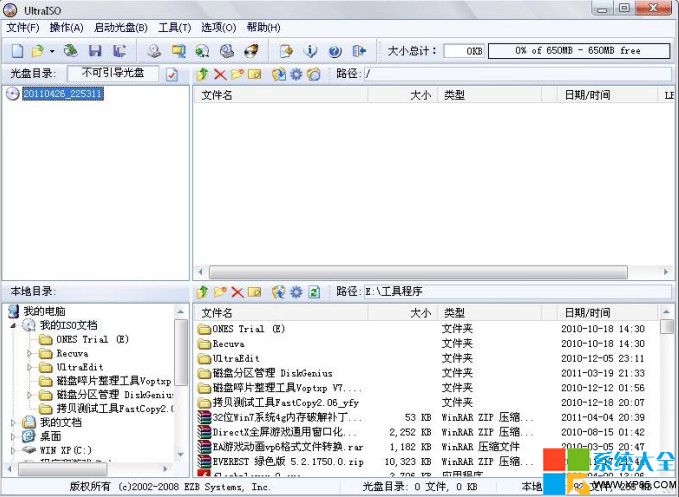Click the Save floppy disk toolbar icon
This screenshot has width=679, height=497.
(96, 50)
